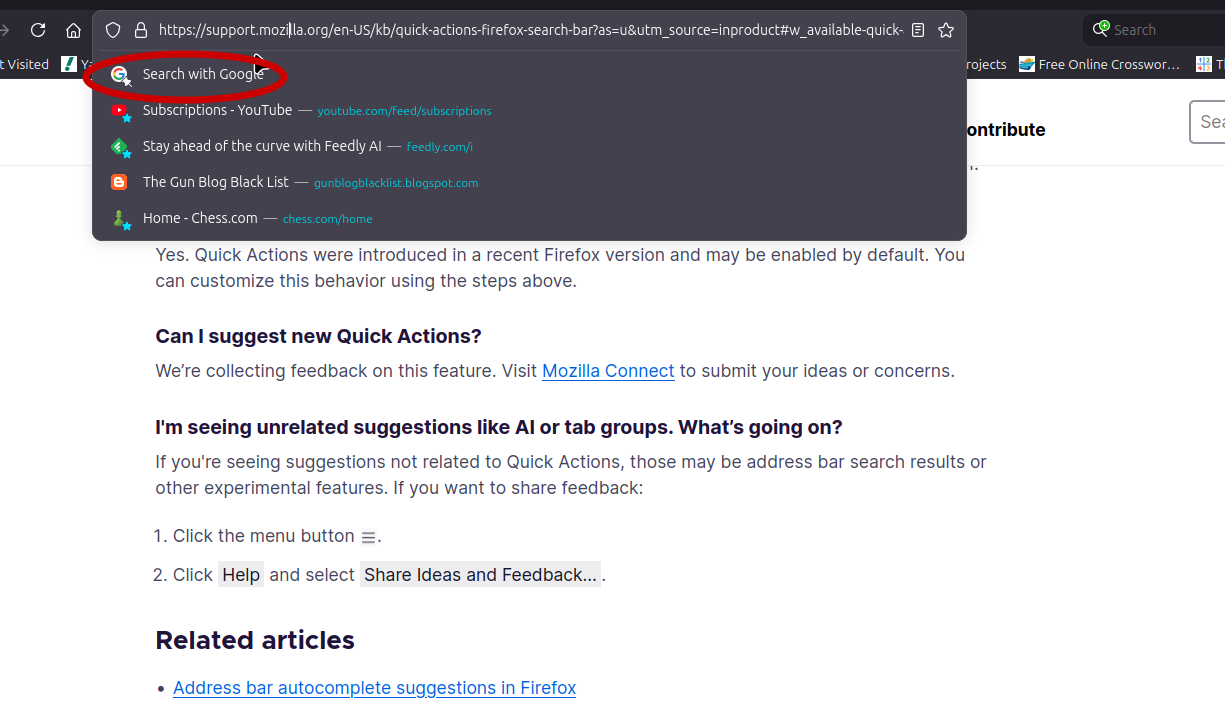Follow the Mozilla Connect link
Image resolution: width=1225 pixels, height=714 pixels.
(x=607, y=371)
